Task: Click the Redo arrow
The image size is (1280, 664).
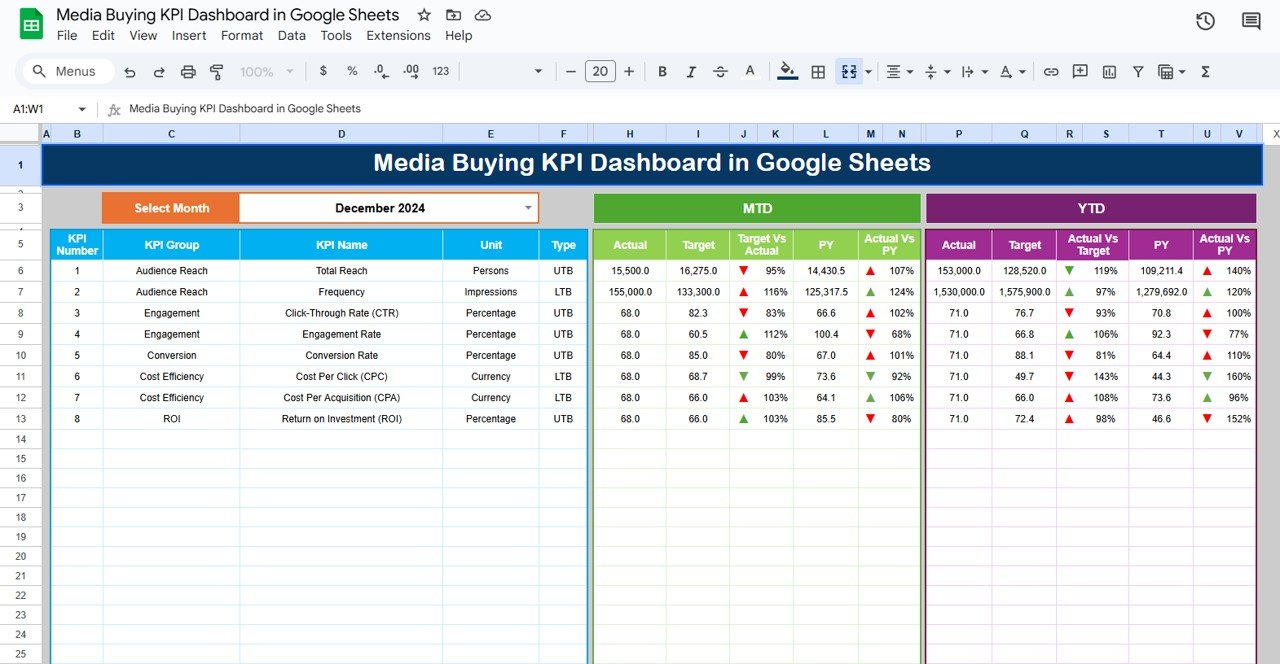Action: point(159,72)
